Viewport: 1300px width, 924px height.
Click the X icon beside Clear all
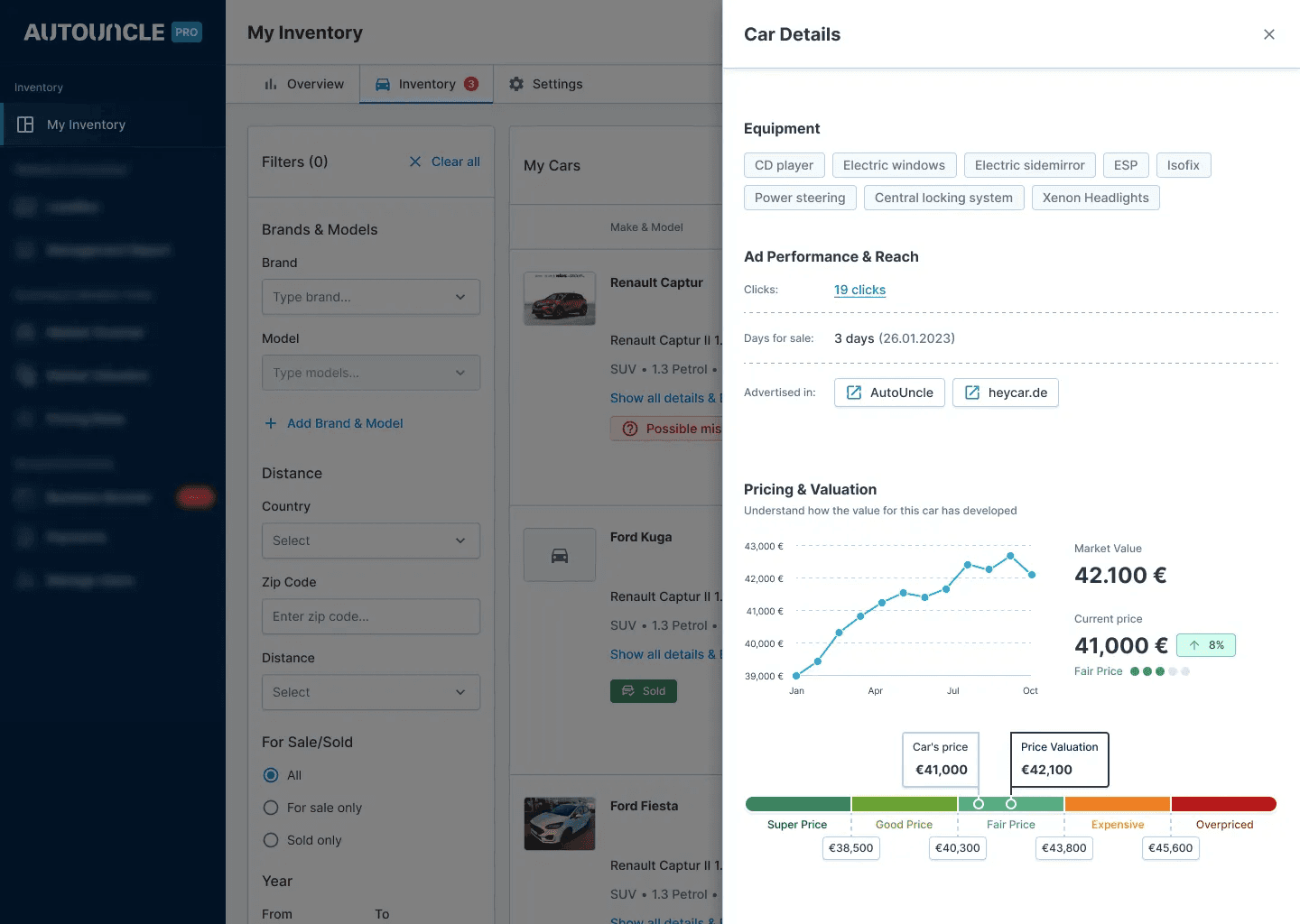click(x=415, y=162)
